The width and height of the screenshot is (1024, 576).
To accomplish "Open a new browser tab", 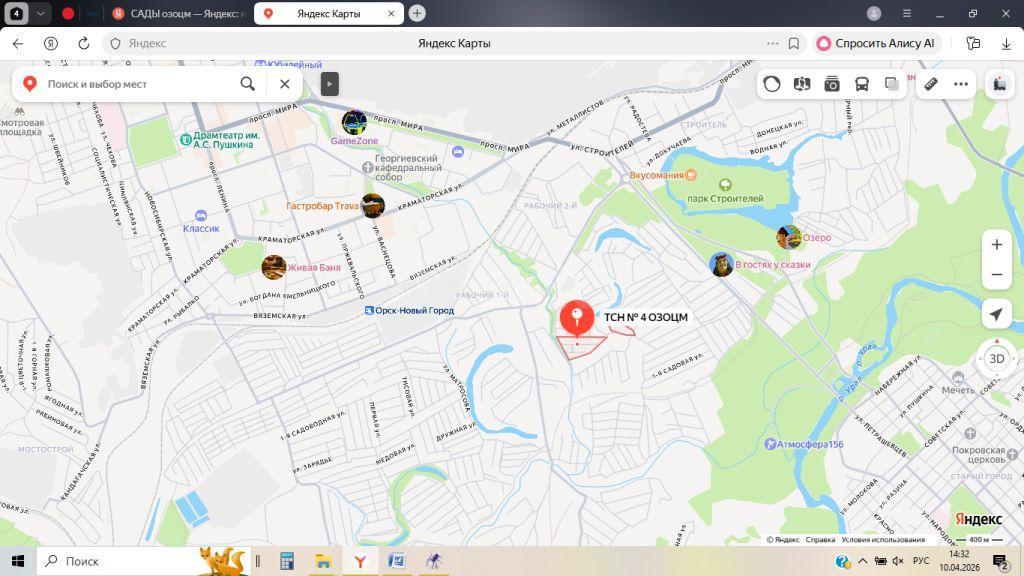I will tap(417, 13).
